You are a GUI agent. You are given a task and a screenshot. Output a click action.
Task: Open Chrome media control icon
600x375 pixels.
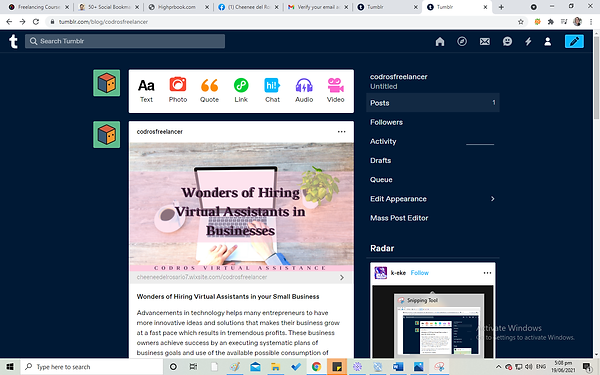[x=564, y=22]
